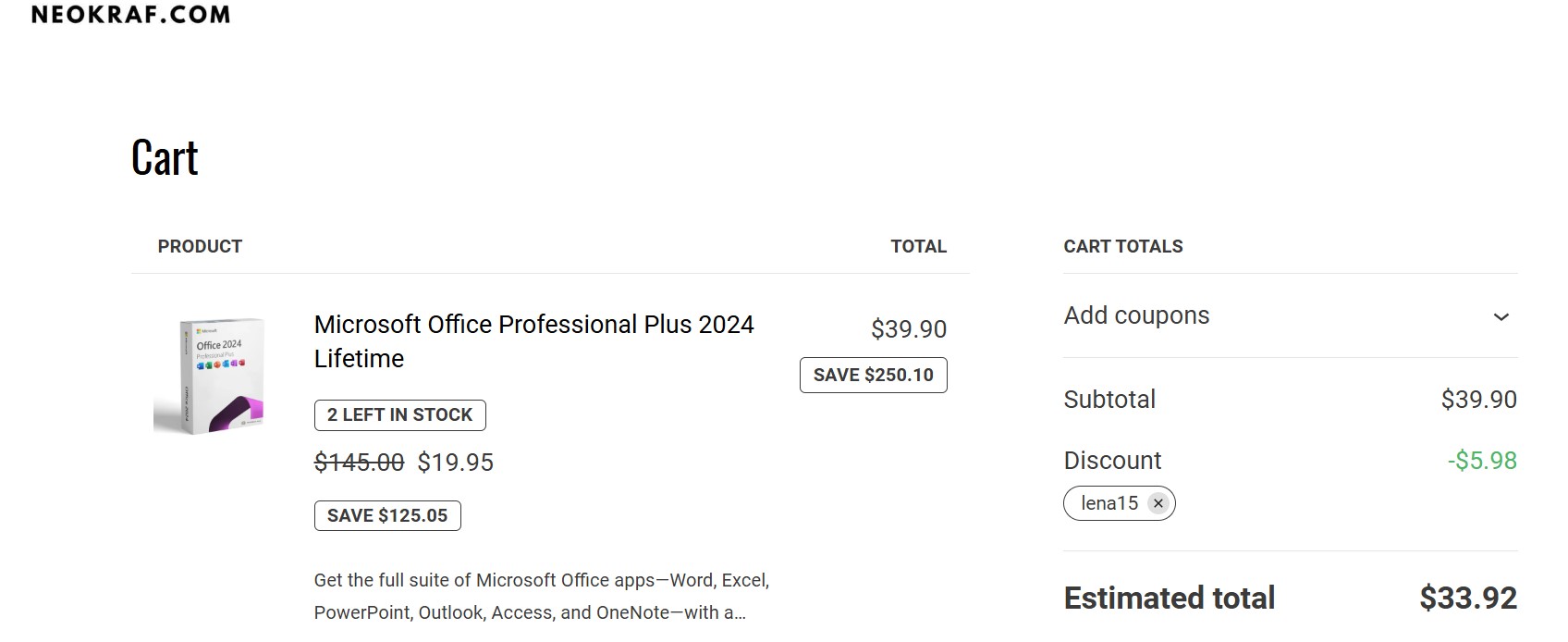The height and width of the screenshot is (642, 1568).
Task: Click the green -$5.98 discount amount
Action: pos(1481,461)
